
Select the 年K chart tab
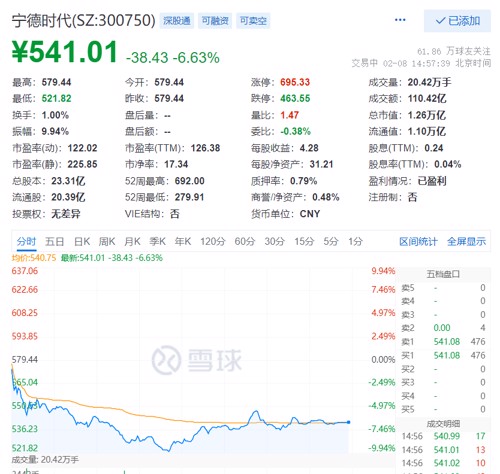(x=183, y=241)
